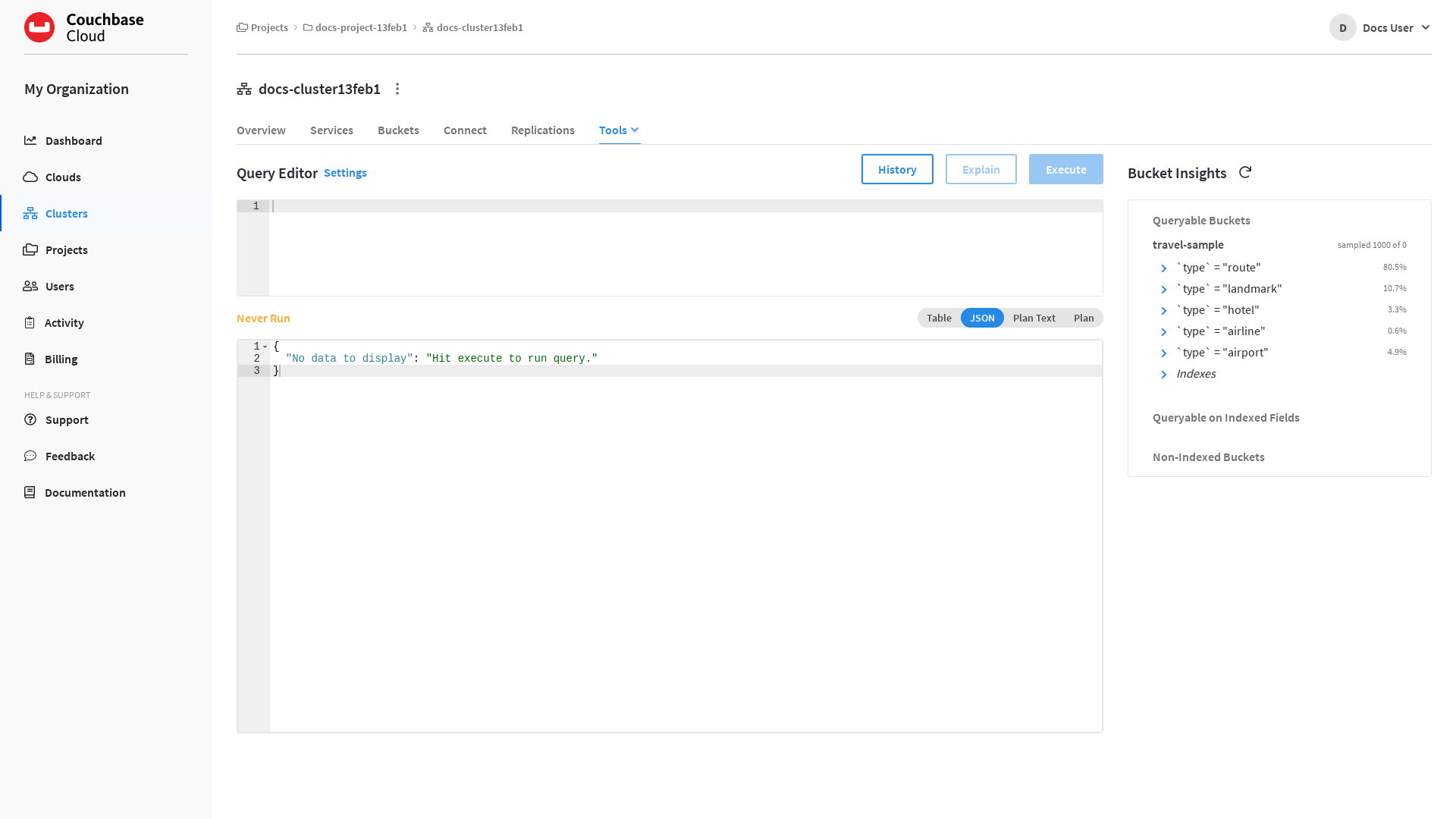This screenshot has height=819, width=1456.
Task: Select the JSON results view
Action: pos(982,318)
